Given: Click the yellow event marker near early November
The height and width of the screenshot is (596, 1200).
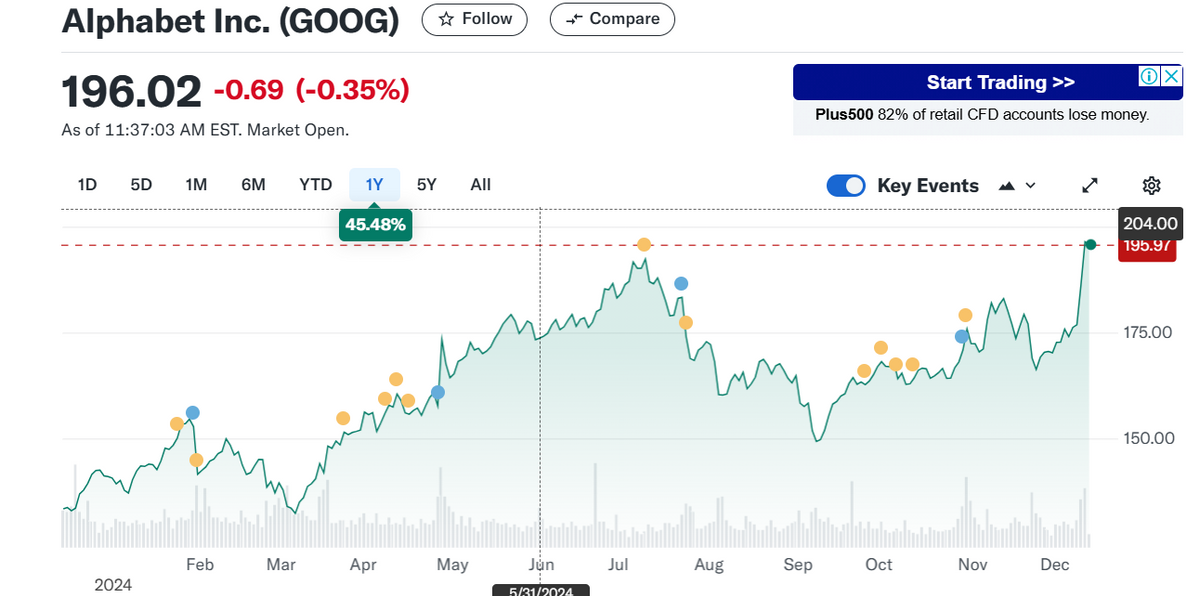Looking at the screenshot, I should [965, 315].
